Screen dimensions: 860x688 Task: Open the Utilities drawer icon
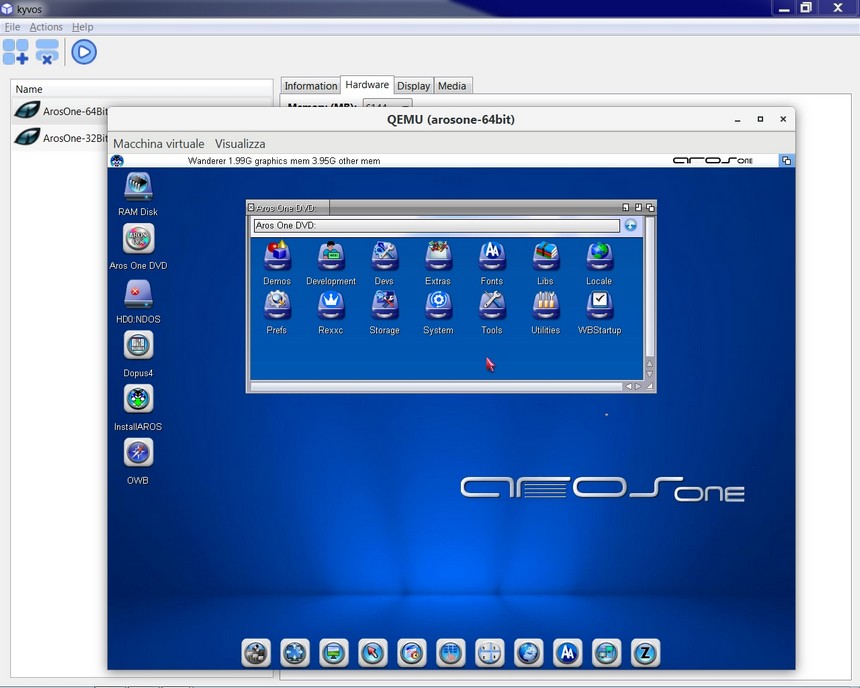coord(545,306)
